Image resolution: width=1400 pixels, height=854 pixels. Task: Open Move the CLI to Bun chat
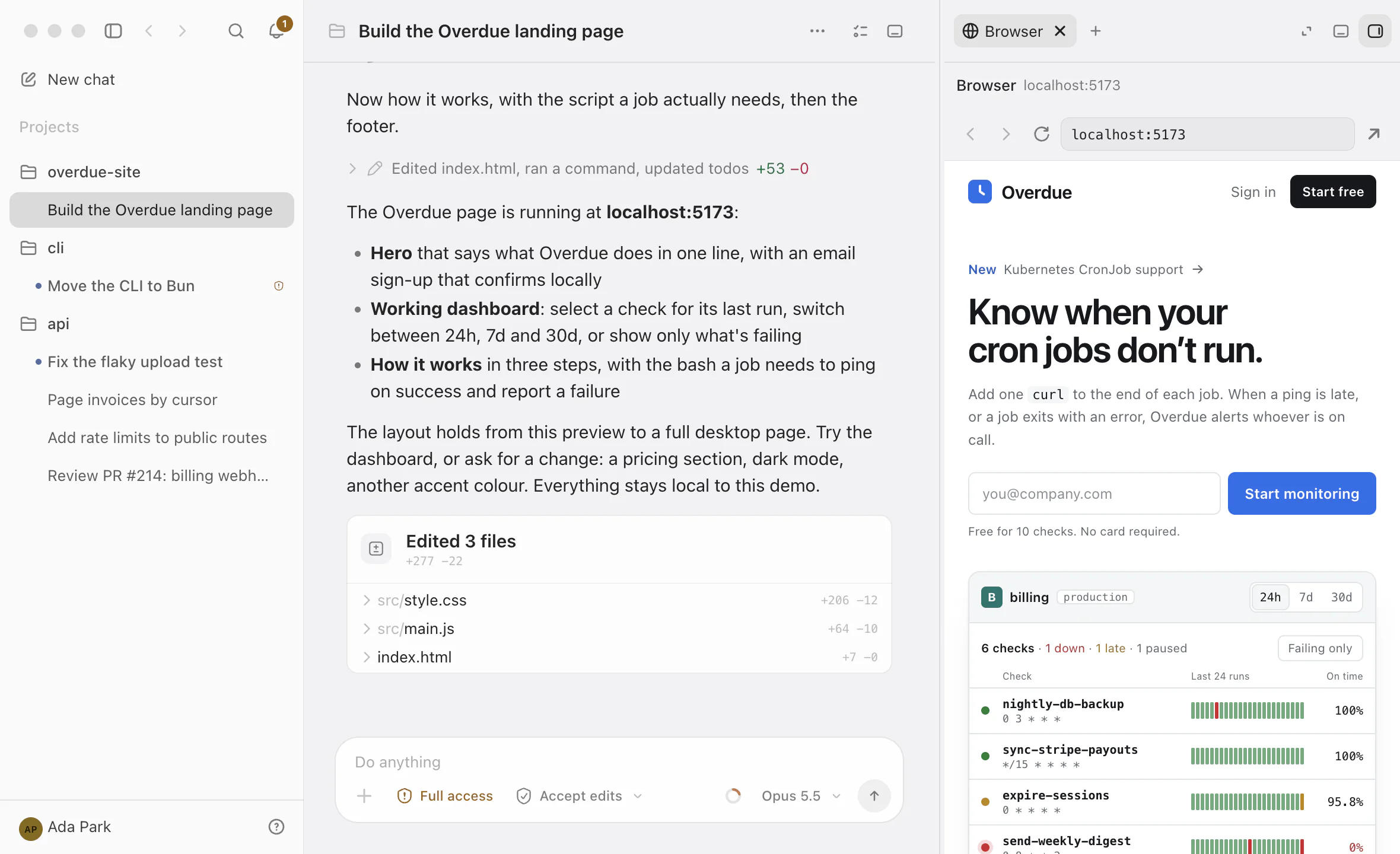tap(121, 286)
